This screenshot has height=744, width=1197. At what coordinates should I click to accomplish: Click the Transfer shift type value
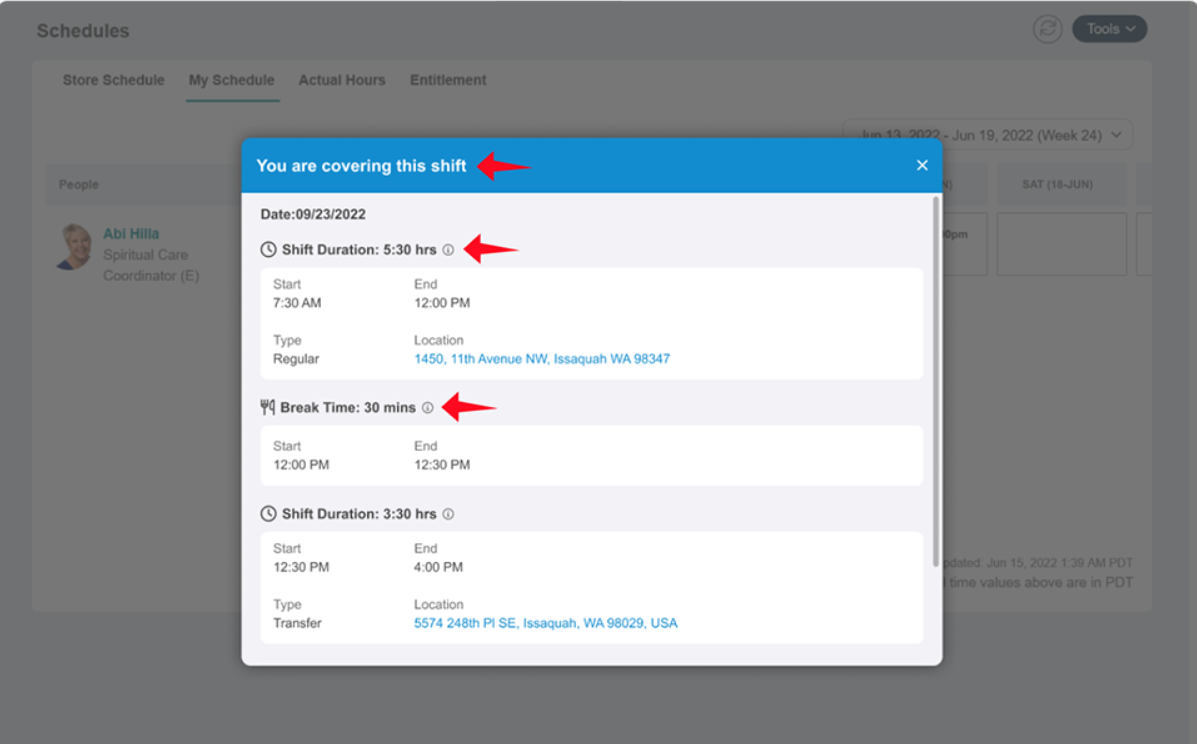tap(297, 623)
